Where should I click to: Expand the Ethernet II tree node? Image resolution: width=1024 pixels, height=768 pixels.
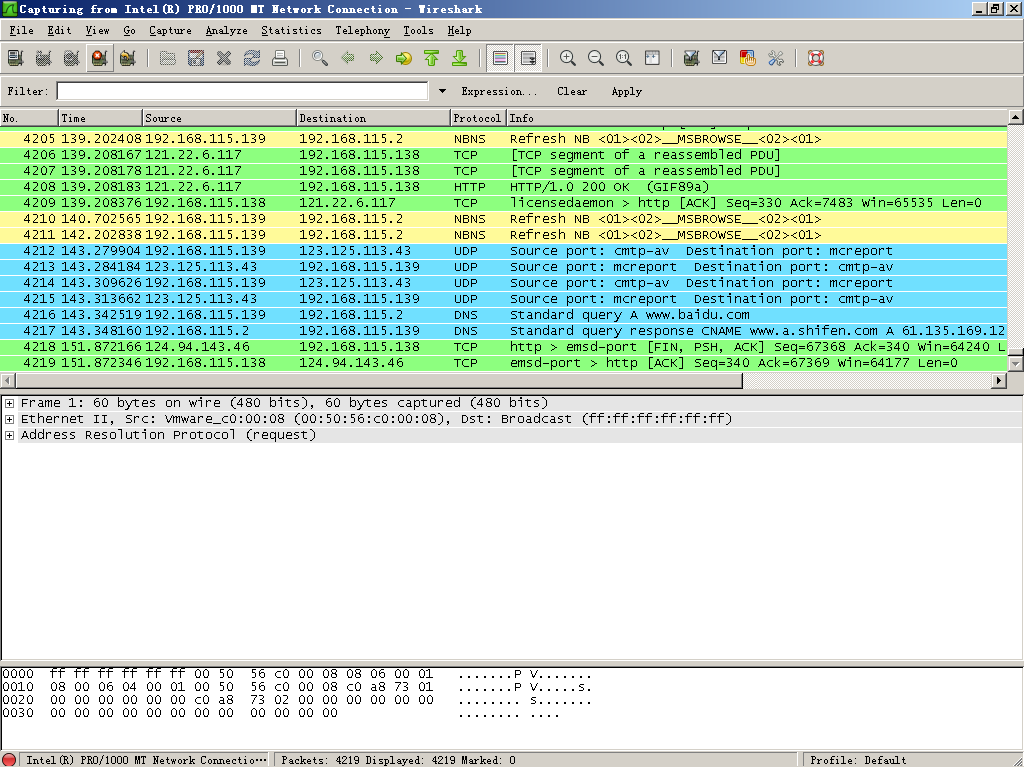point(9,419)
